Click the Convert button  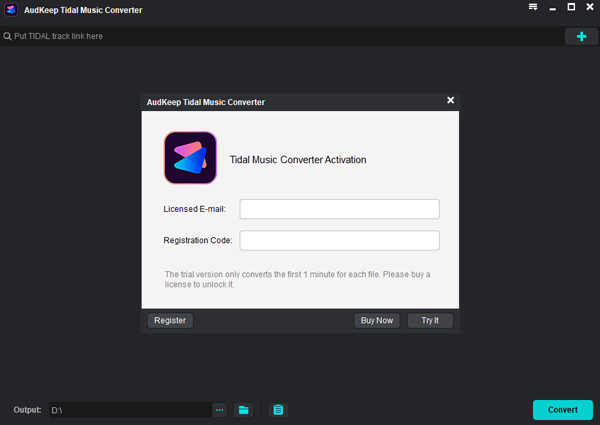562,410
